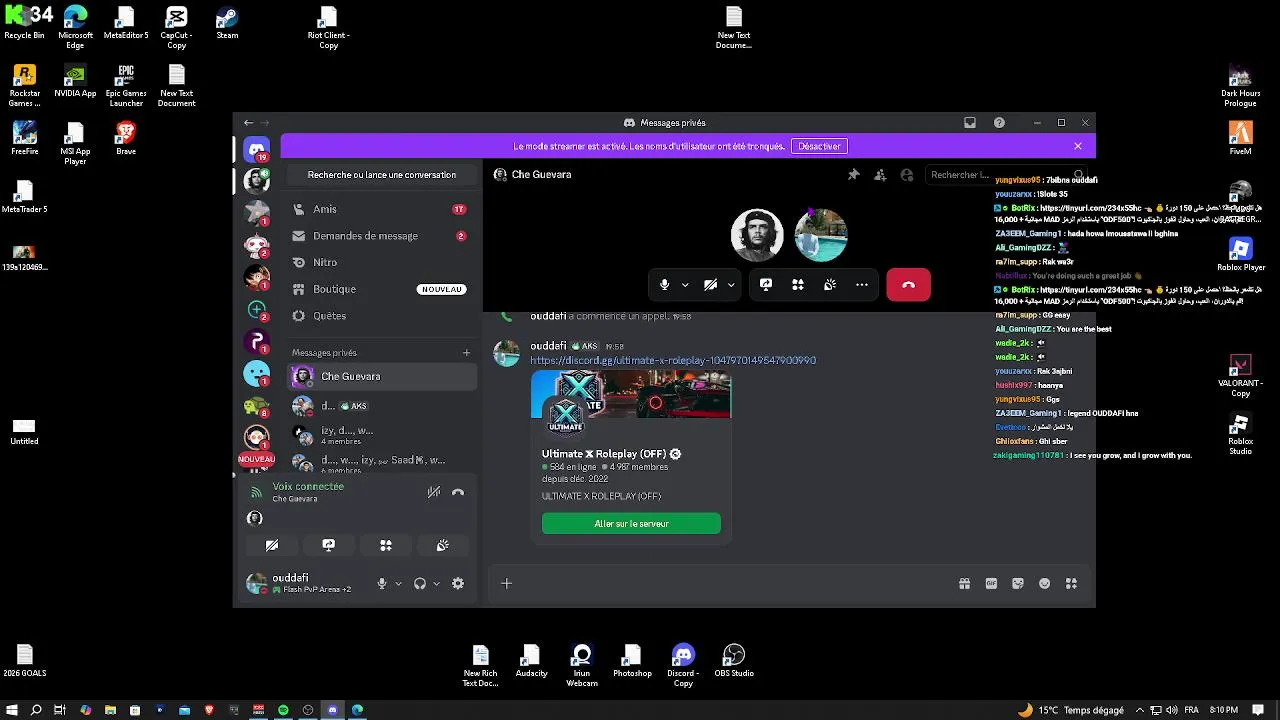Open GIF picker
The width and height of the screenshot is (1280, 720).
click(991, 584)
